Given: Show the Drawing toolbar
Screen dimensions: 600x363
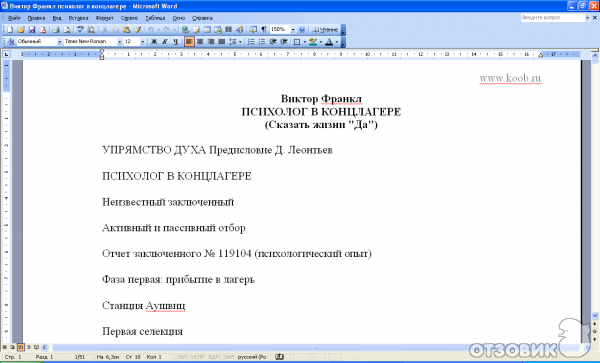Looking at the screenshot, I should [x=240, y=29].
